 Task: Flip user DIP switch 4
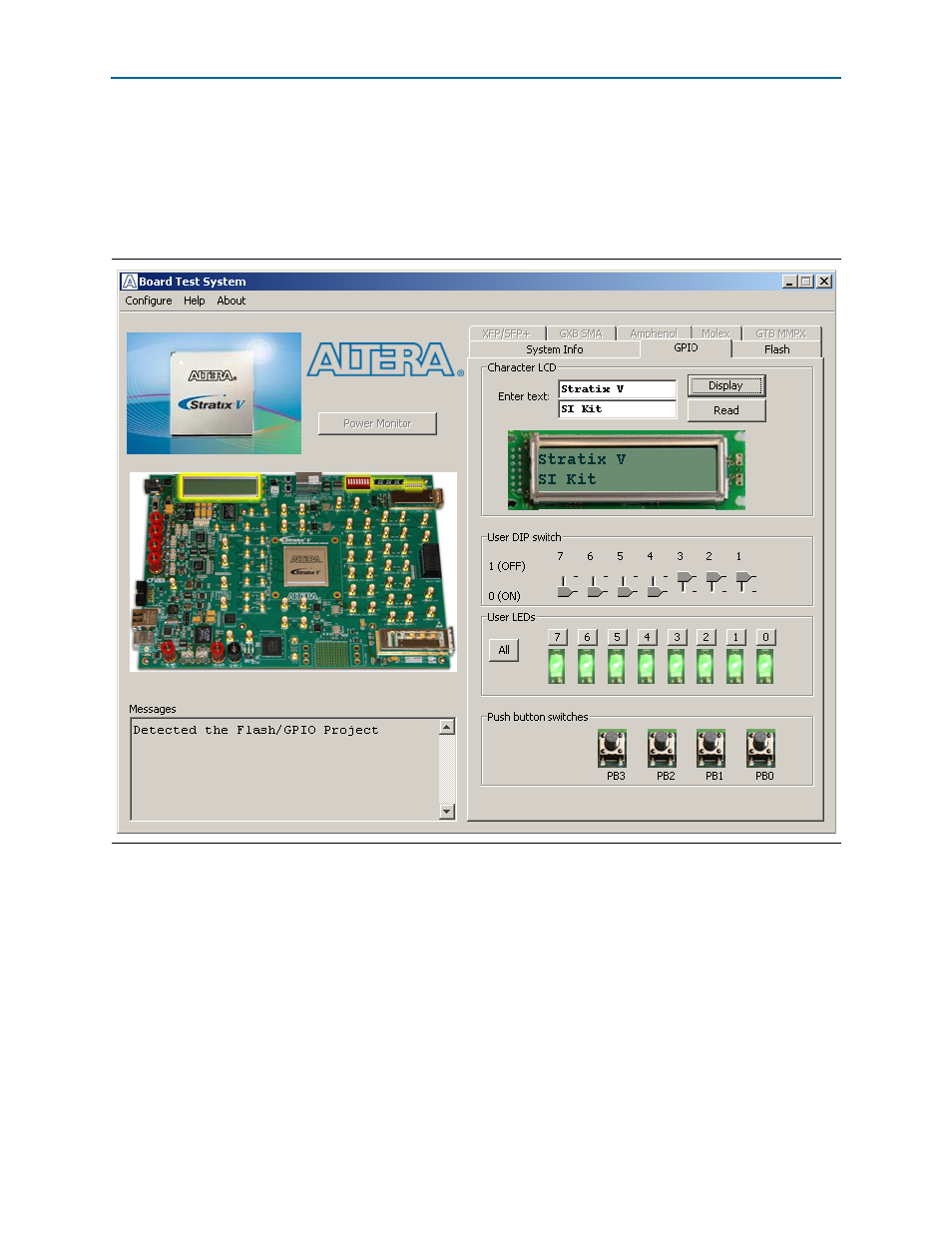tap(657, 585)
